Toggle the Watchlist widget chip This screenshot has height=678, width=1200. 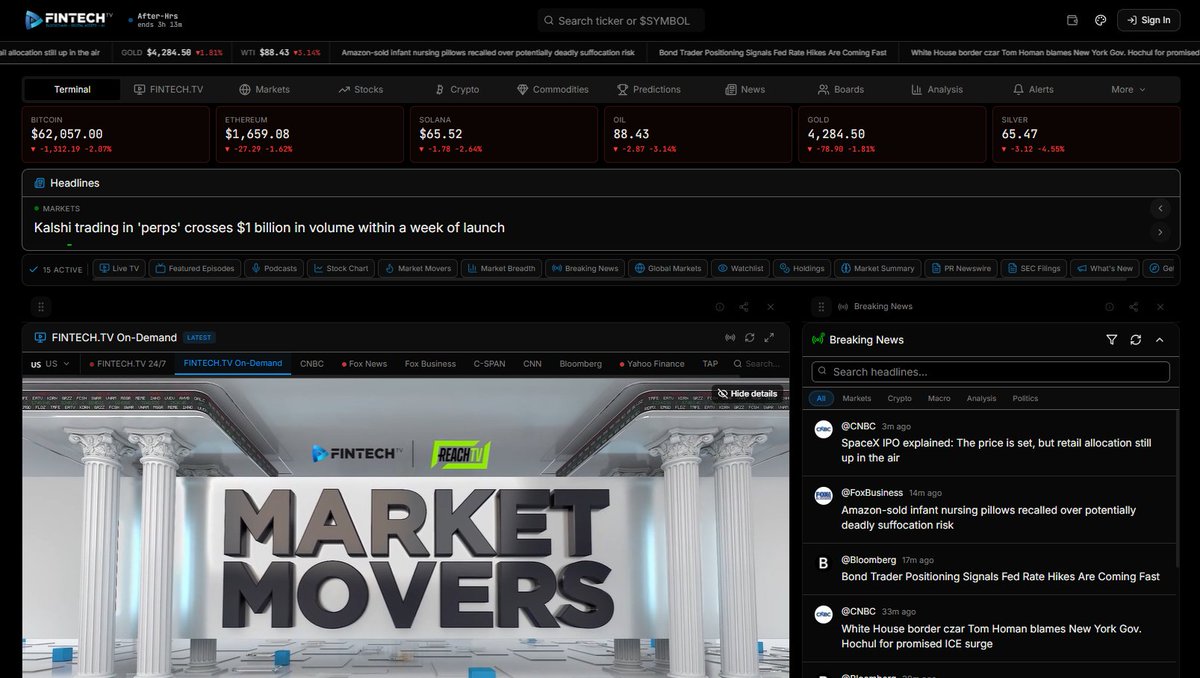click(x=740, y=268)
